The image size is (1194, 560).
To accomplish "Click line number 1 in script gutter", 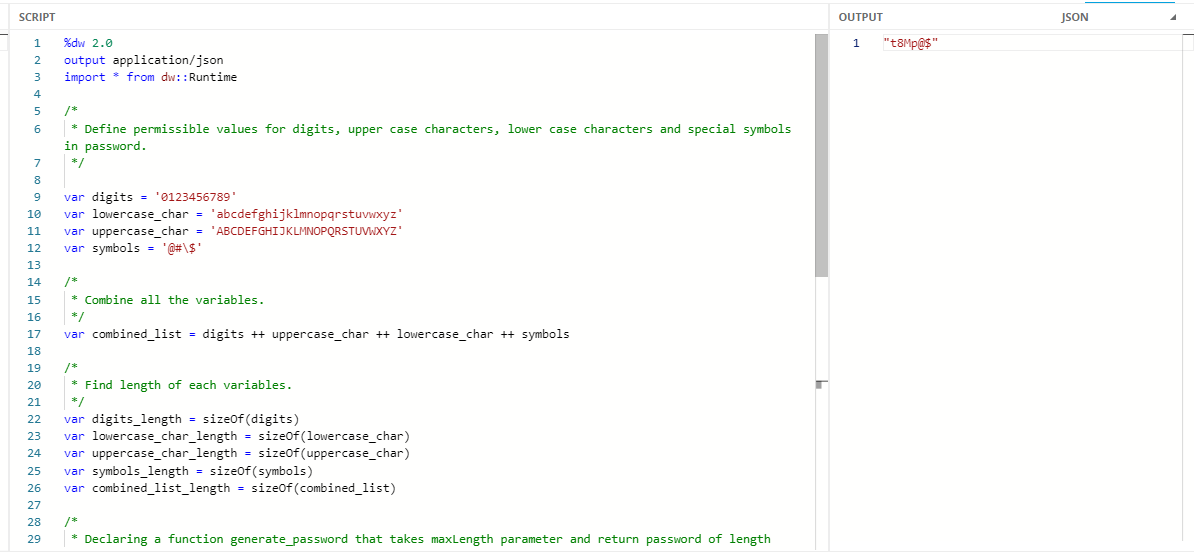I will tap(37, 43).
